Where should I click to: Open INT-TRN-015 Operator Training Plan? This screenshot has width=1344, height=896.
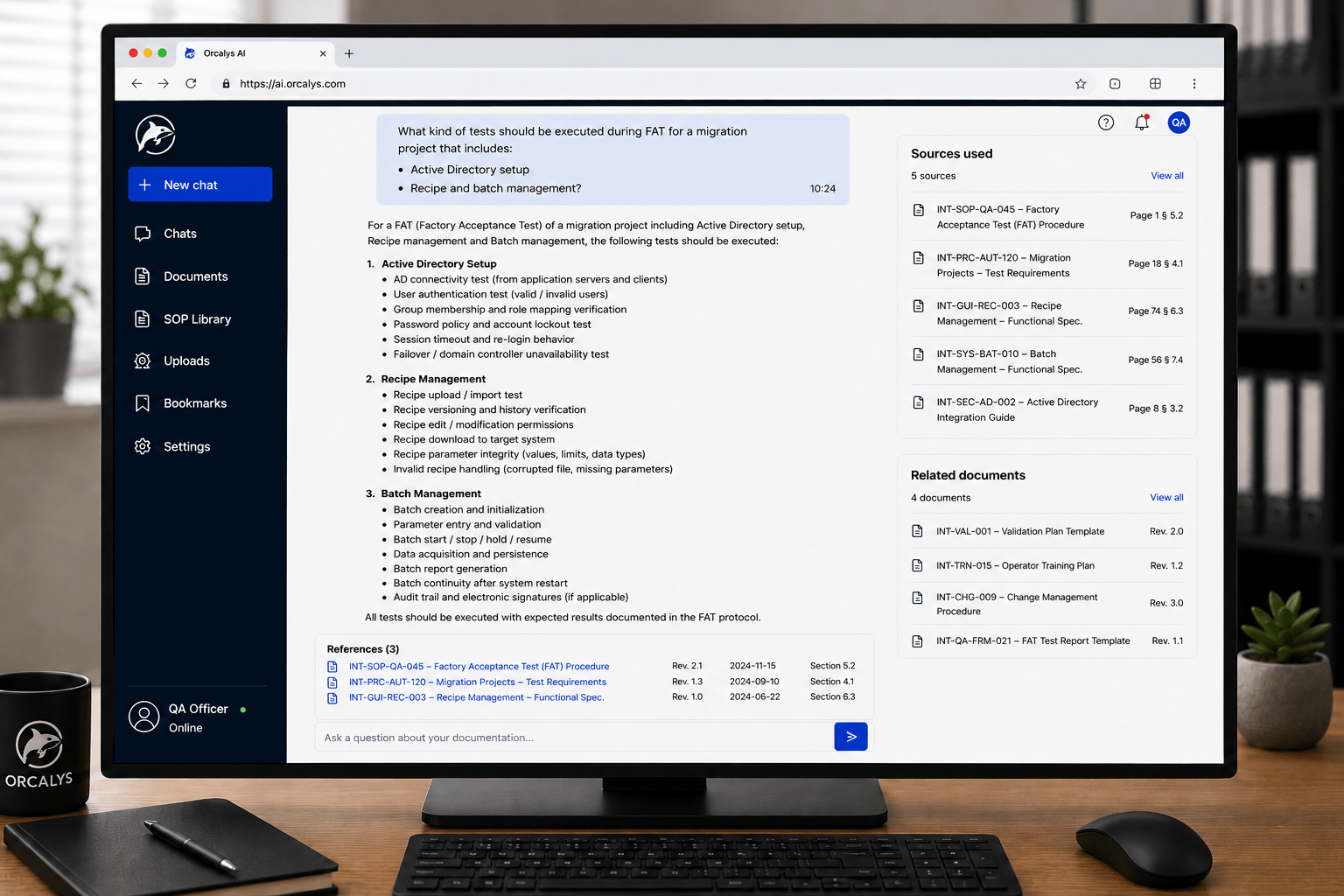pos(1046,566)
